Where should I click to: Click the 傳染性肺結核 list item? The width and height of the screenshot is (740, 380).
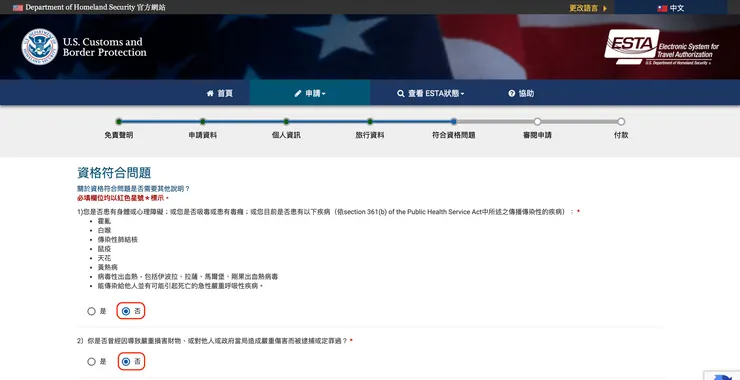(x=118, y=240)
